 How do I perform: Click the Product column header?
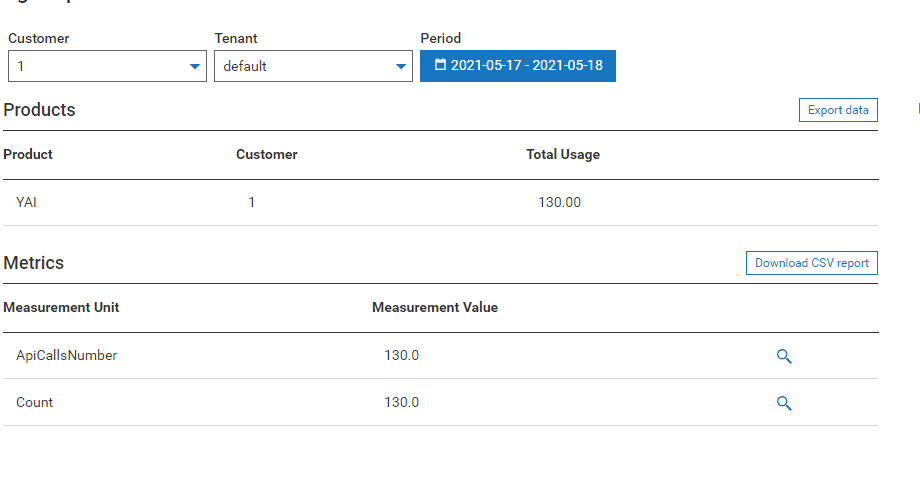coord(28,154)
